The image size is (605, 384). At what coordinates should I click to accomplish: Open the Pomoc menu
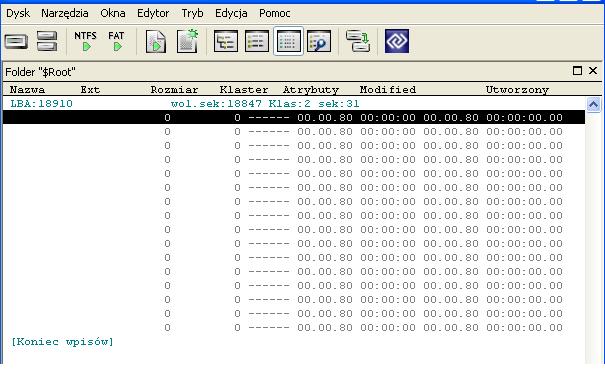[x=274, y=14]
